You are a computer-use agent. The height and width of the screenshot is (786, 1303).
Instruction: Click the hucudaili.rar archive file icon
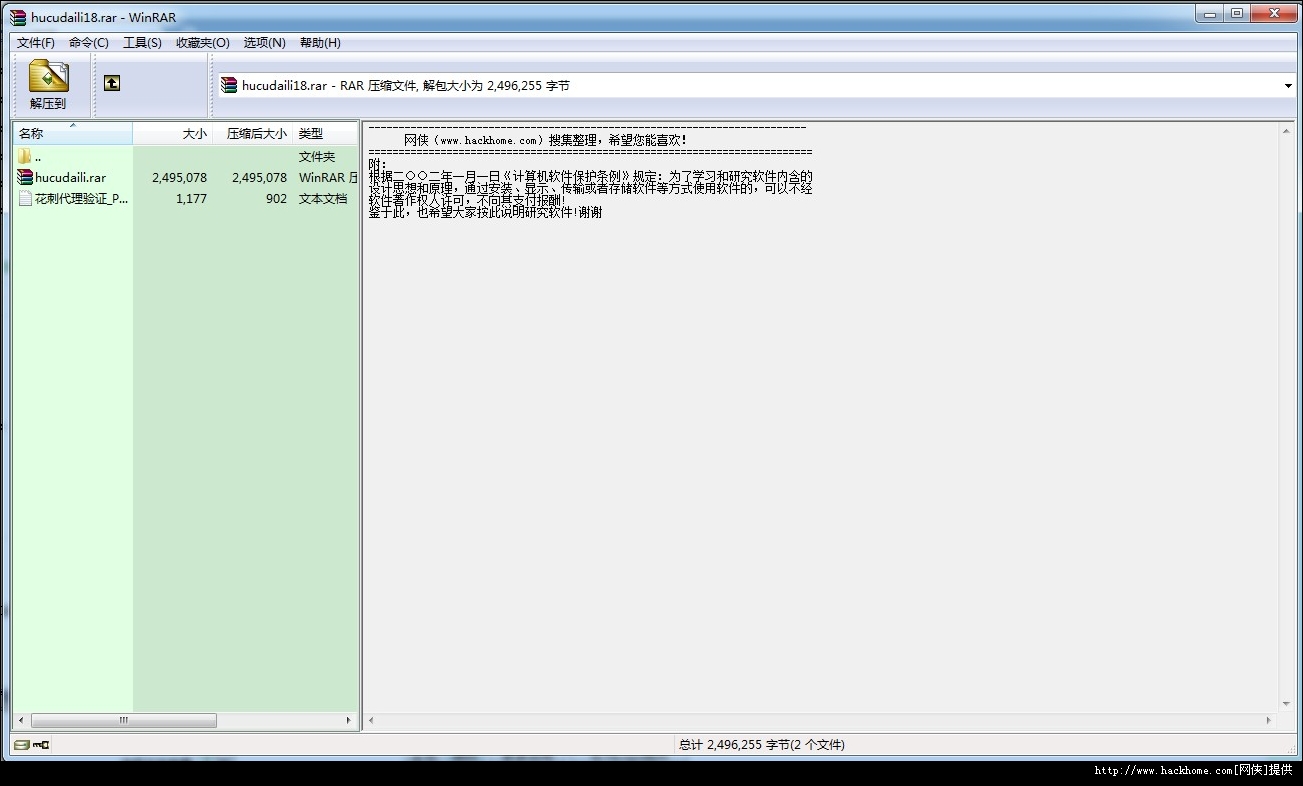pos(25,178)
